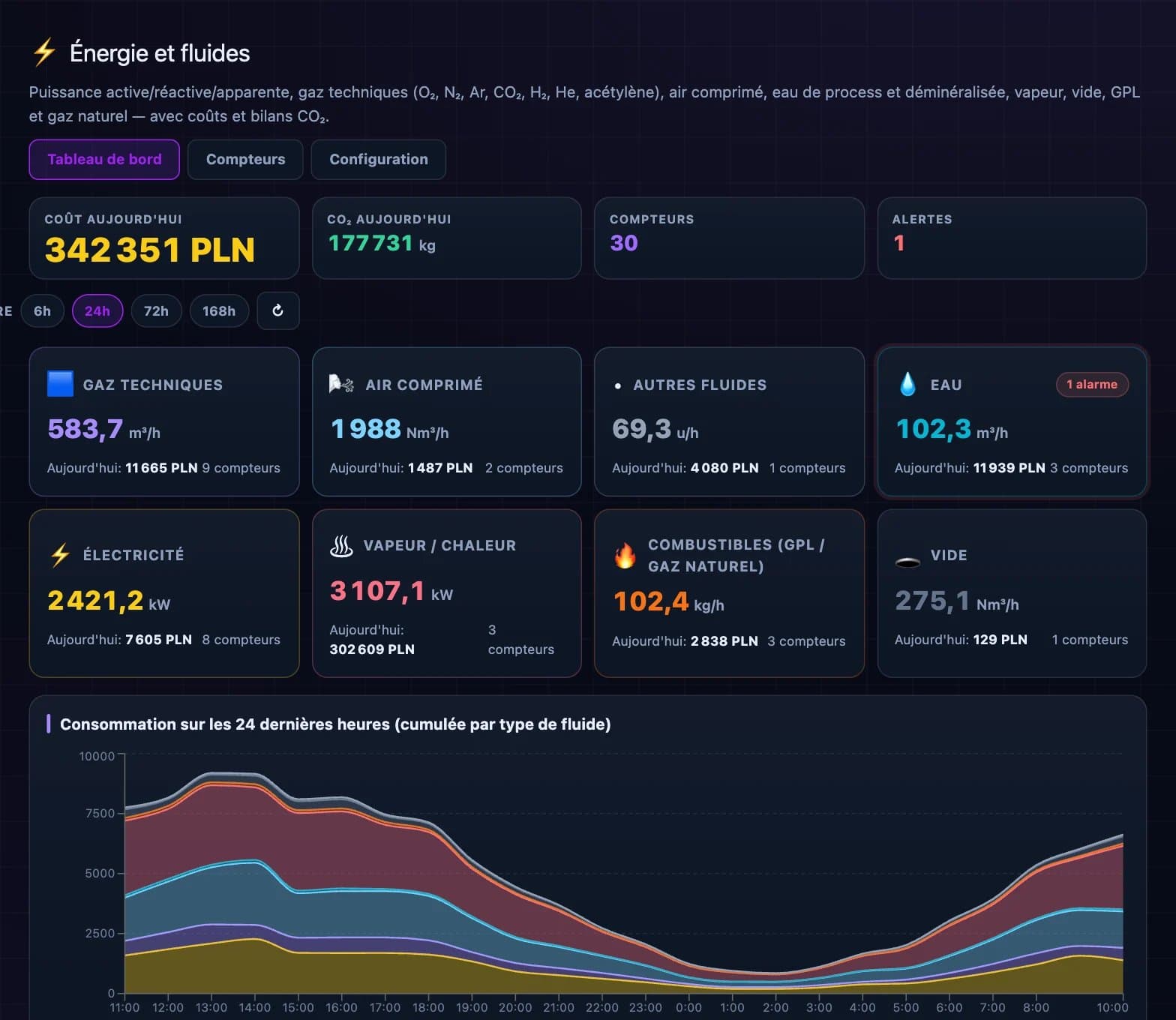Select the 168h time range

tap(219, 310)
